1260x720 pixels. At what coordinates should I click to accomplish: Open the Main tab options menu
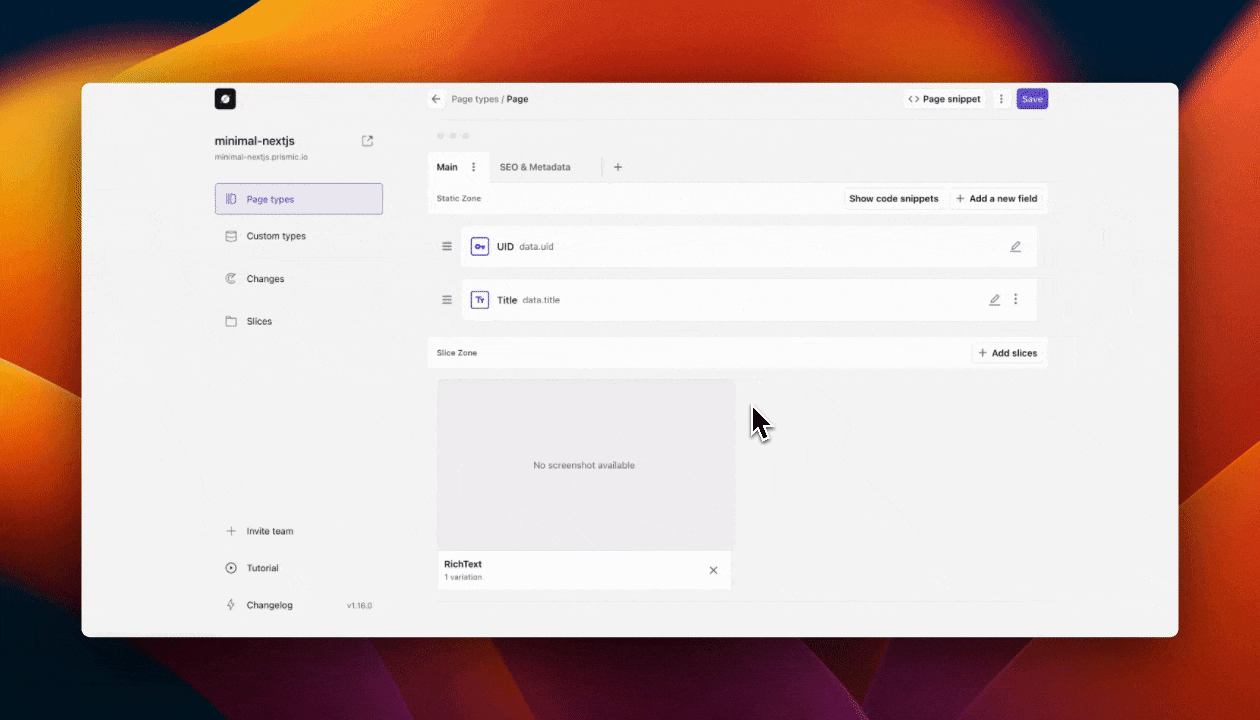472,167
